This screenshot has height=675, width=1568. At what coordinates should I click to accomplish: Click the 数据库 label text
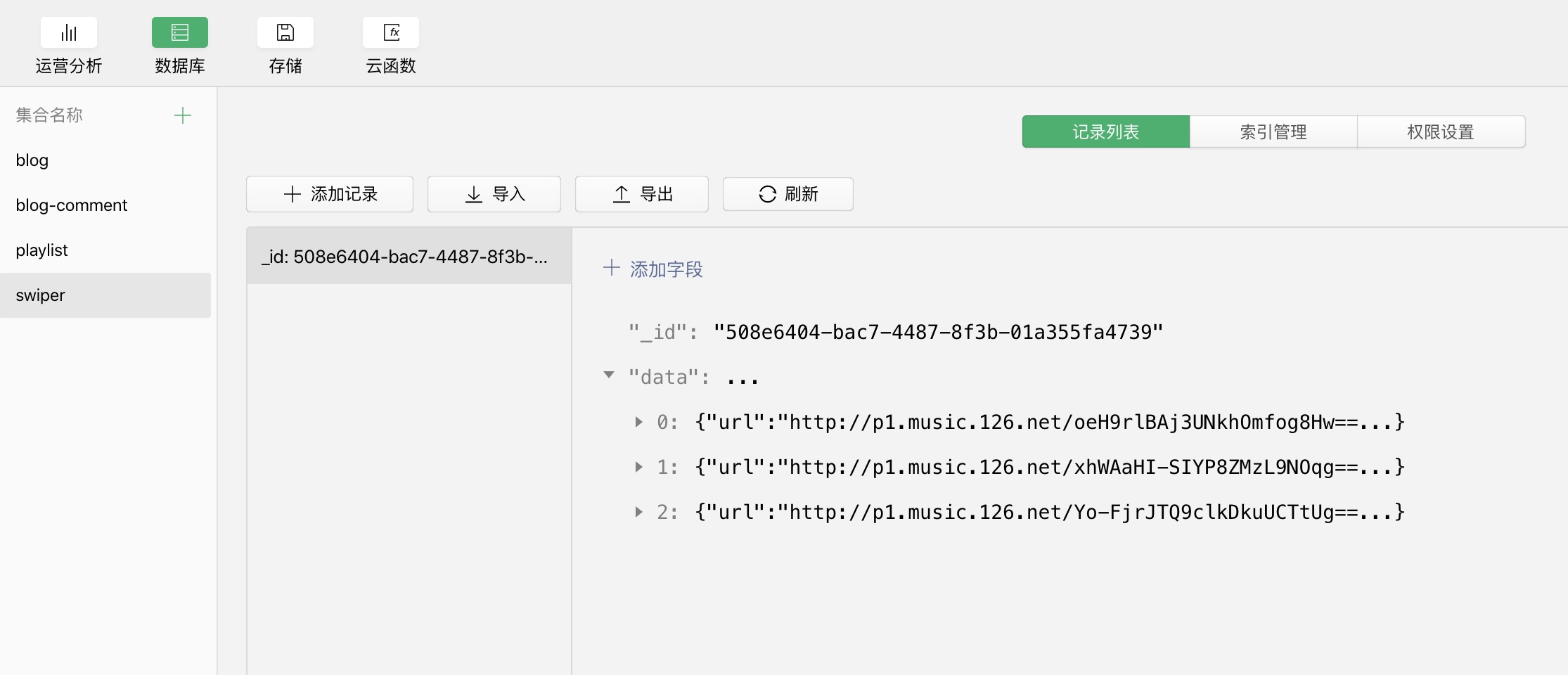(180, 66)
